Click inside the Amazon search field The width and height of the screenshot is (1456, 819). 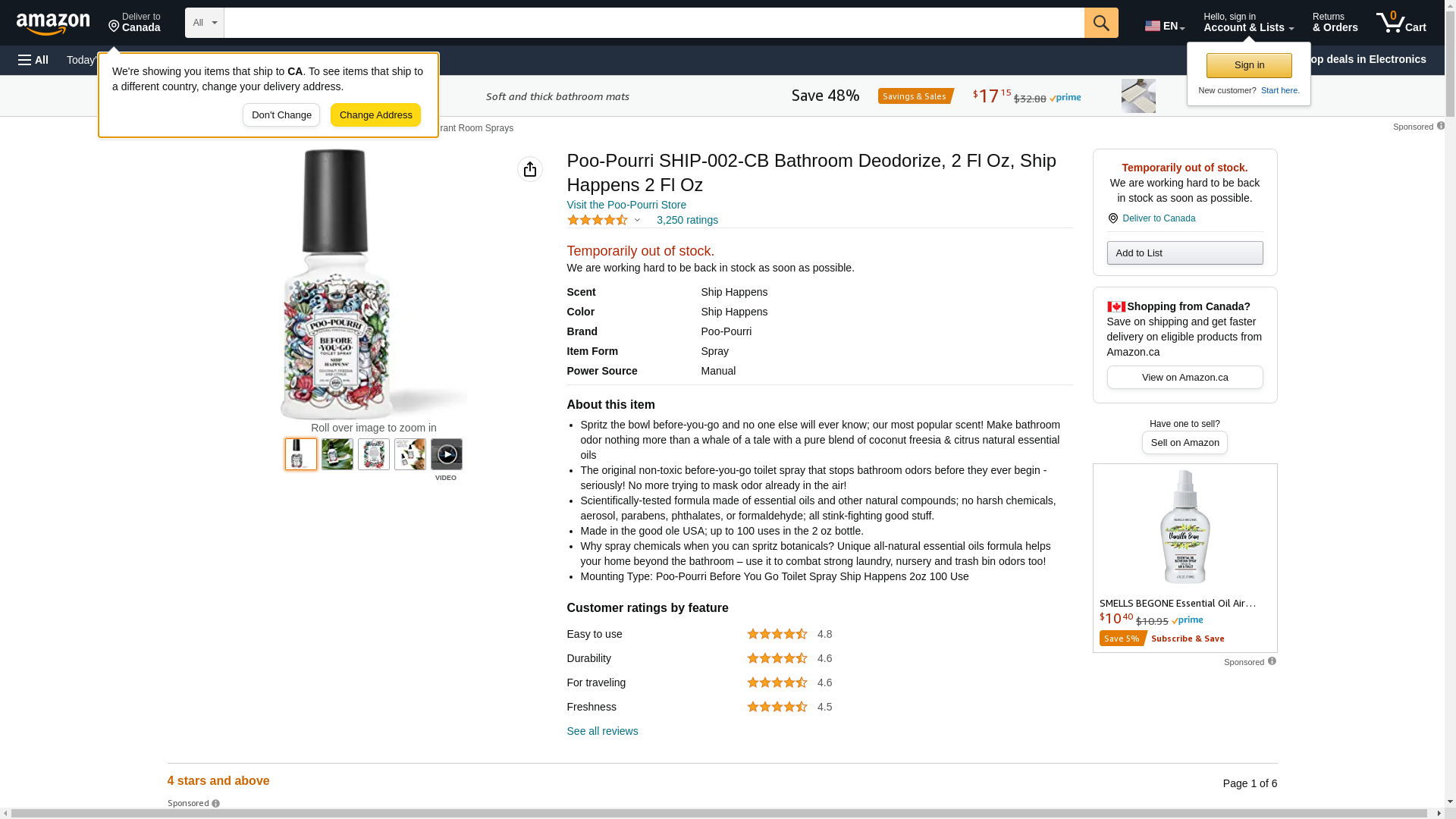point(654,23)
